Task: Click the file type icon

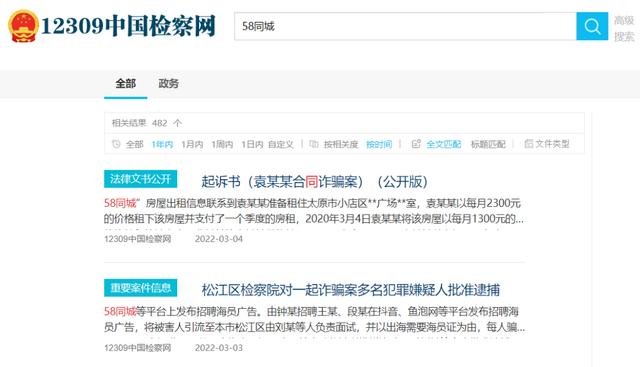Action: click(529, 144)
